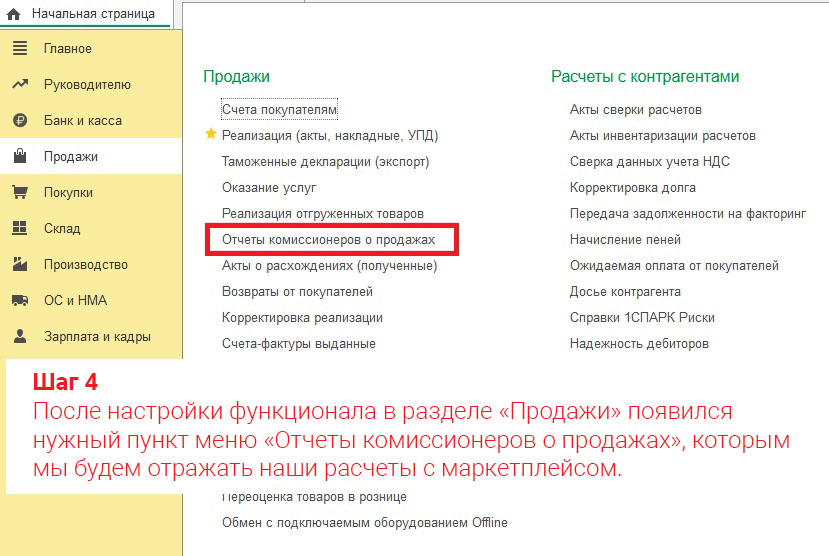Open Реализация отгруженных товаров
This screenshot has width=829, height=556.
point(323,214)
